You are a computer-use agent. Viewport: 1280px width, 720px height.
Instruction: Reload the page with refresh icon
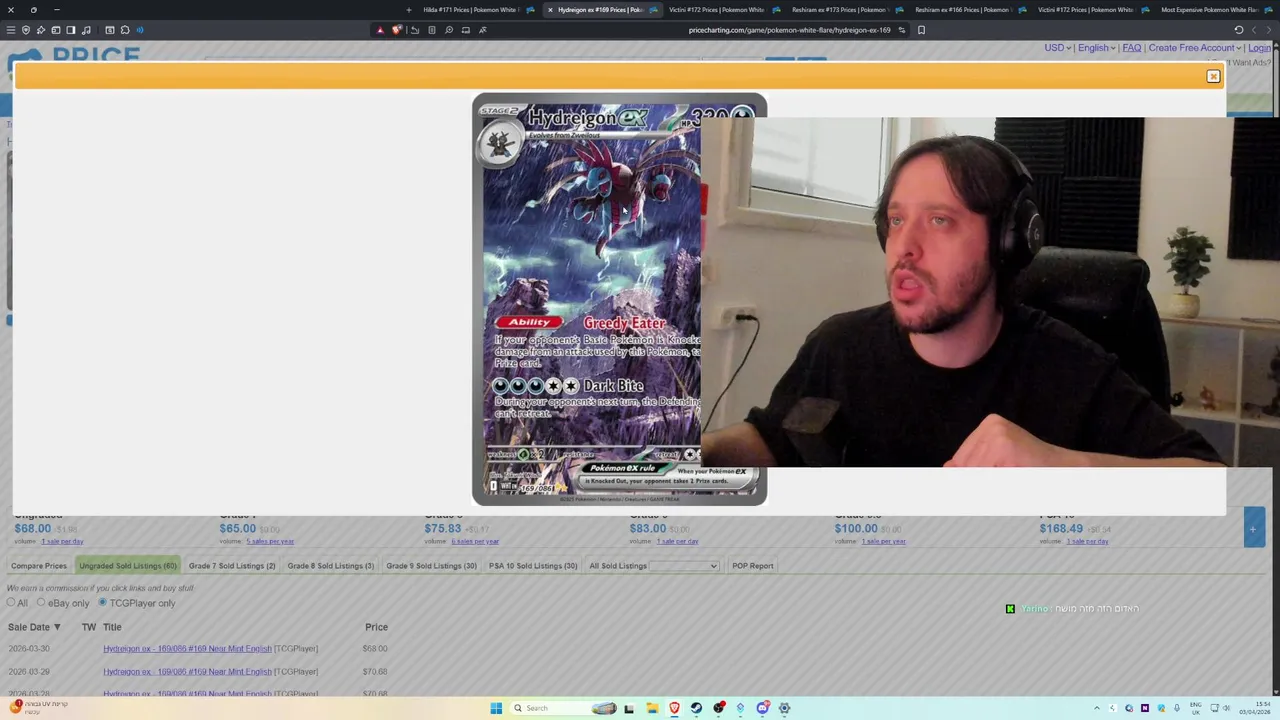pos(1239,30)
